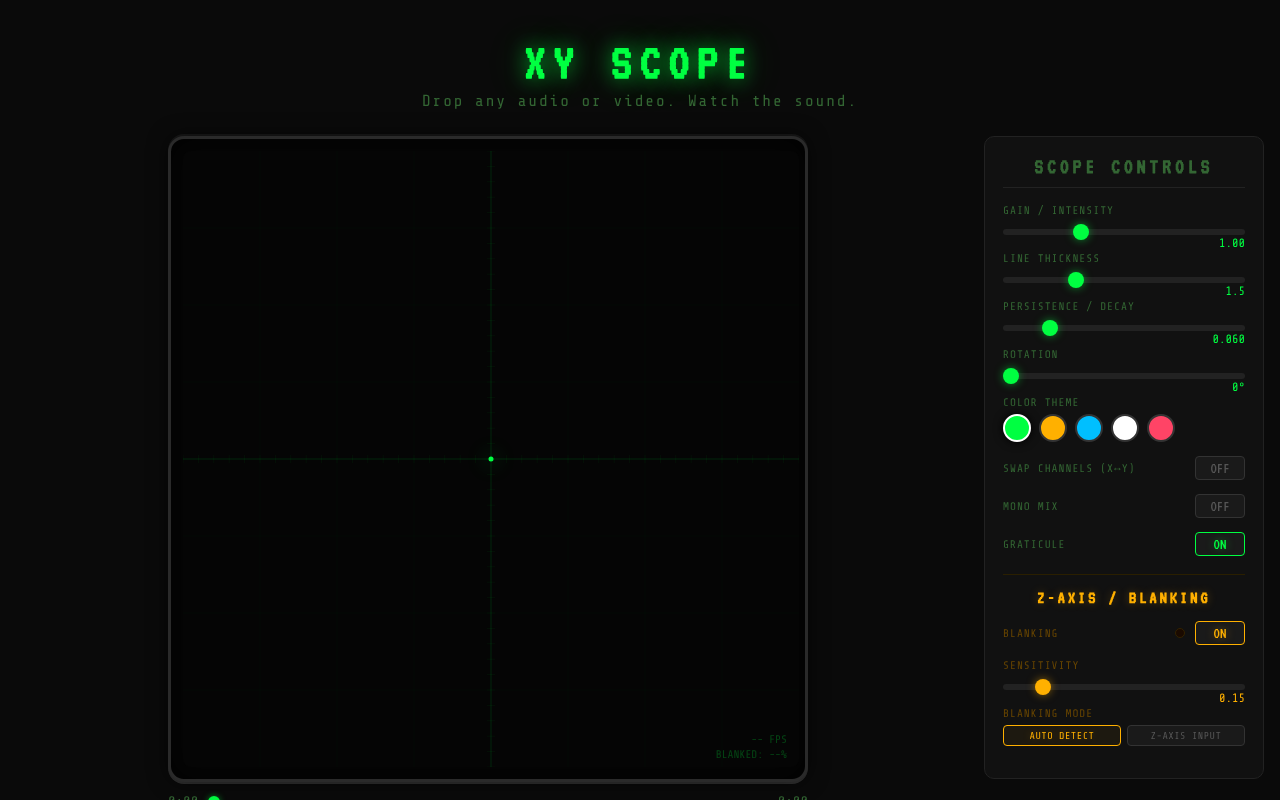Click the Blanking Mode label
This screenshot has width=1280, height=800.
point(1048,714)
